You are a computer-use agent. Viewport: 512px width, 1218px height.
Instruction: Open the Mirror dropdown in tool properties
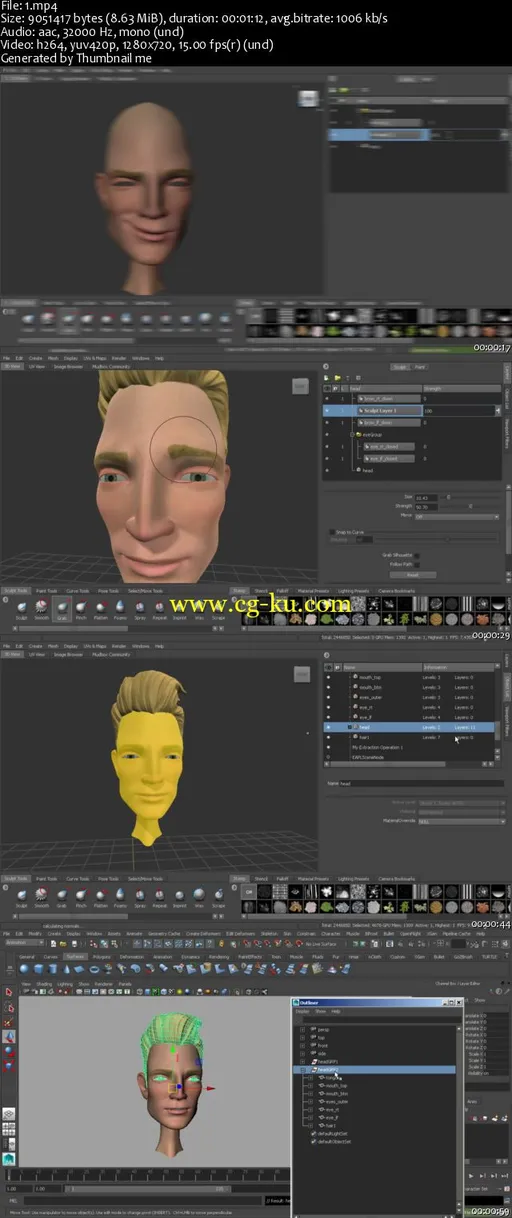[x=455, y=516]
